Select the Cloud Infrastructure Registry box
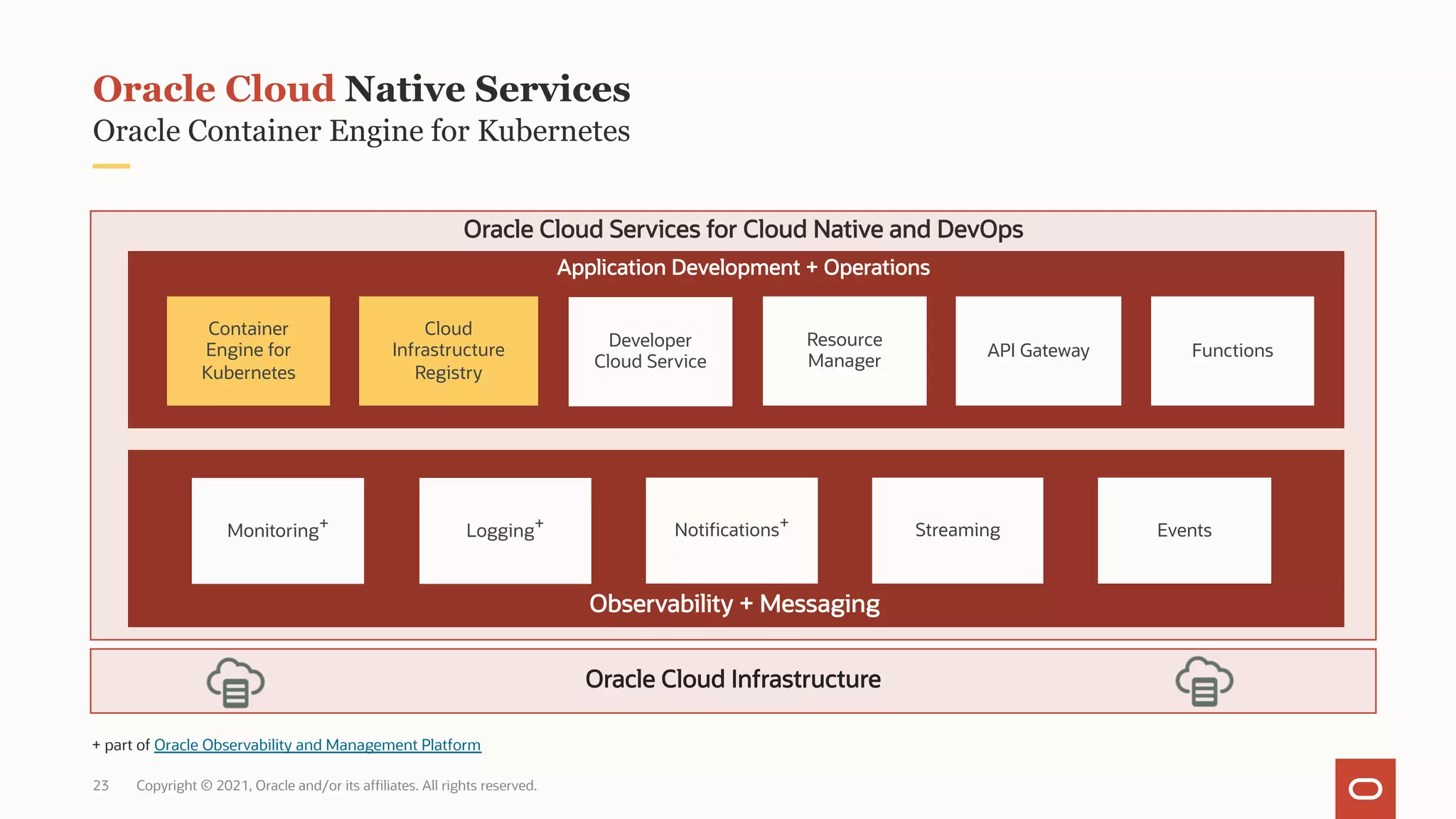The width and height of the screenshot is (1456, 819). point(448,351)
